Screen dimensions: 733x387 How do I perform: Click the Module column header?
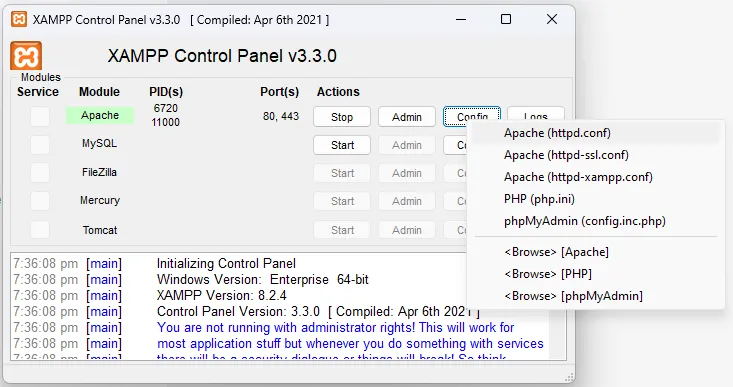coord(99,92)
